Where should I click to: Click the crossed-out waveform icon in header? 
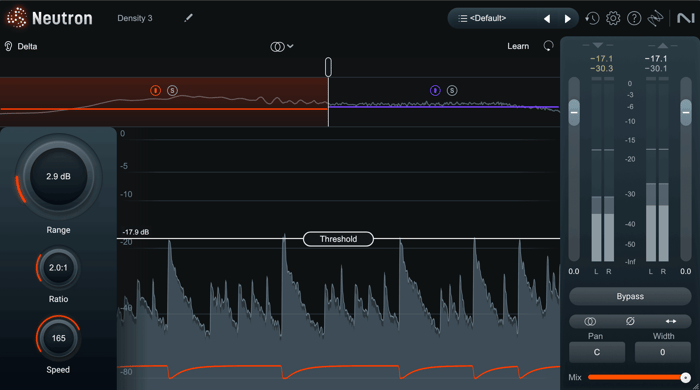point(655,18)
